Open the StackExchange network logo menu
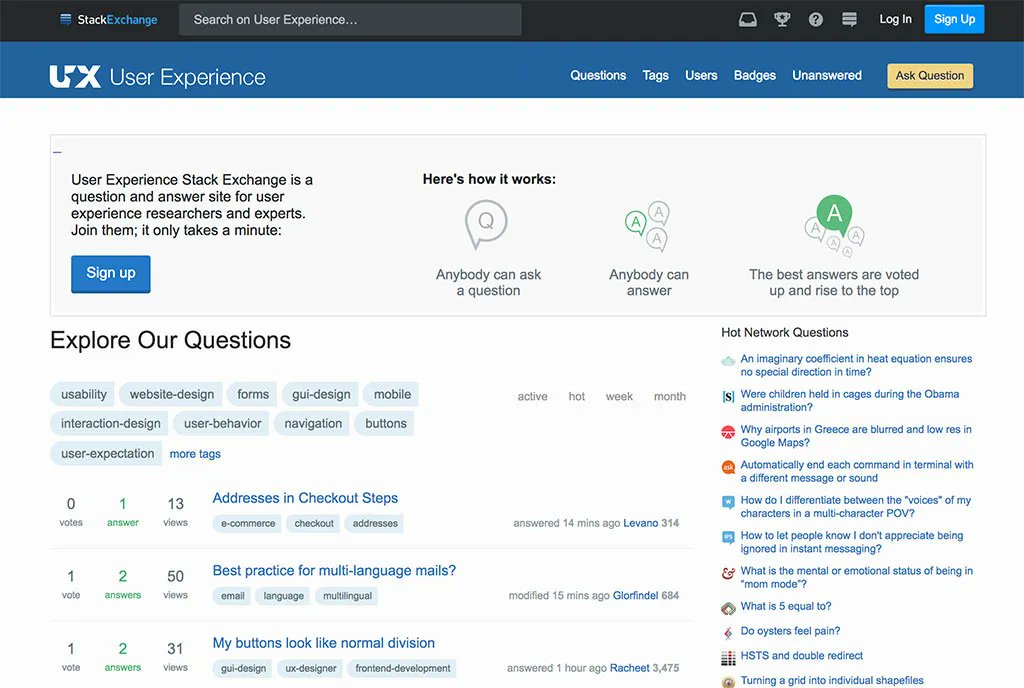The width and height of the screenshot is (1024, 688). point(108,20)
